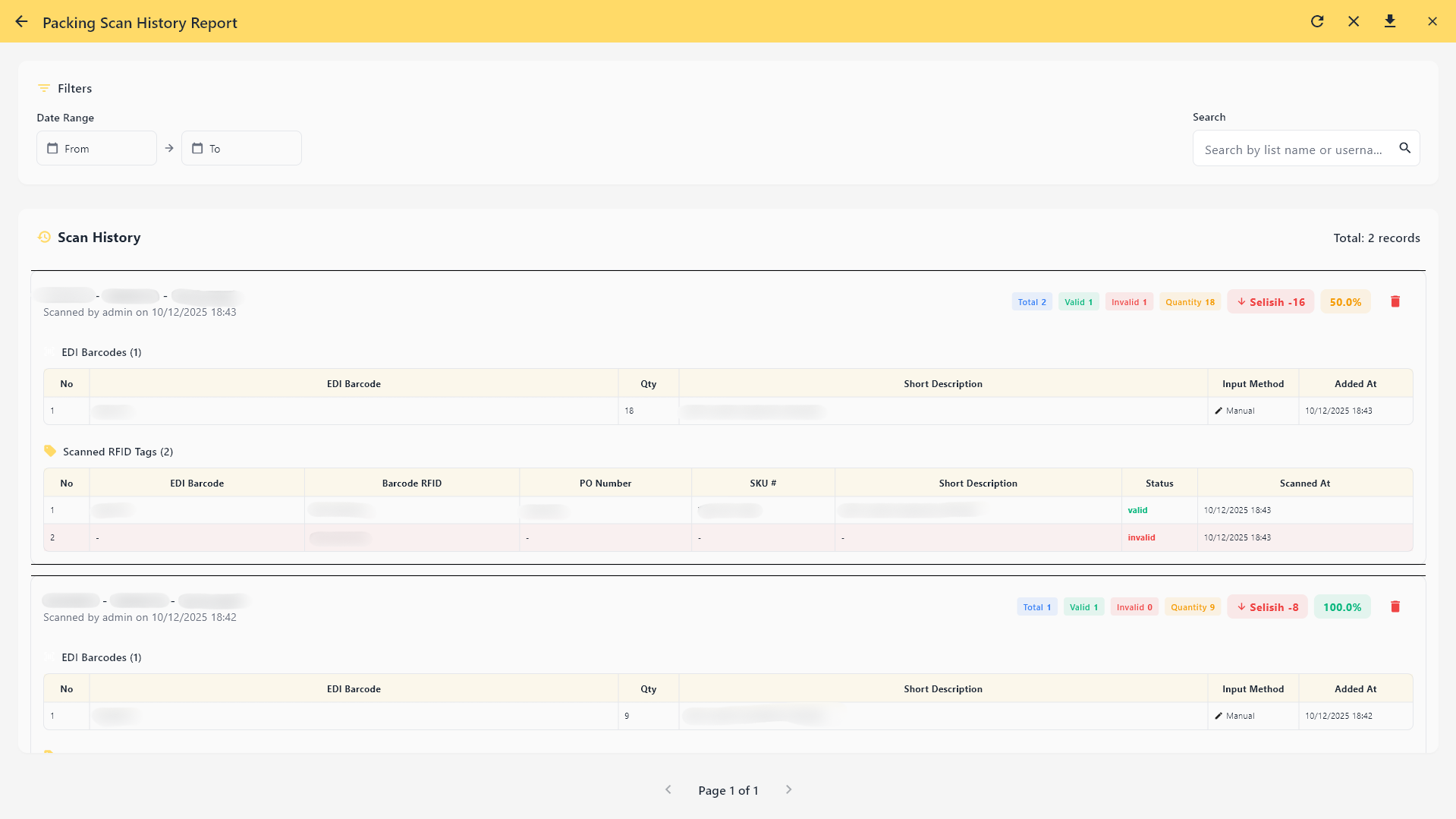Focus the list name search field
The image size is (1456, 819).
1293,150
